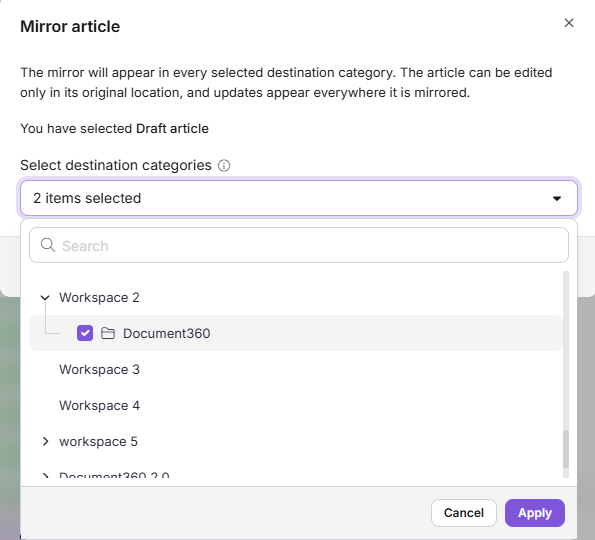Screen dimensions: 595x540
Task: Select the Document360 category row
Action: click(x=296, y=333)
